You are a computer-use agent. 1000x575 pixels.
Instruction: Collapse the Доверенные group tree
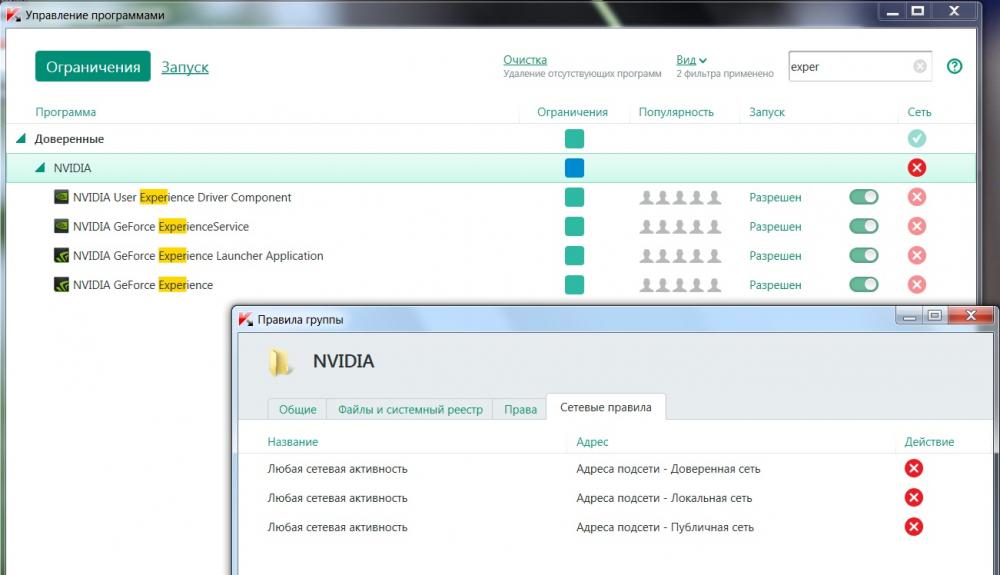coord(21,139)
